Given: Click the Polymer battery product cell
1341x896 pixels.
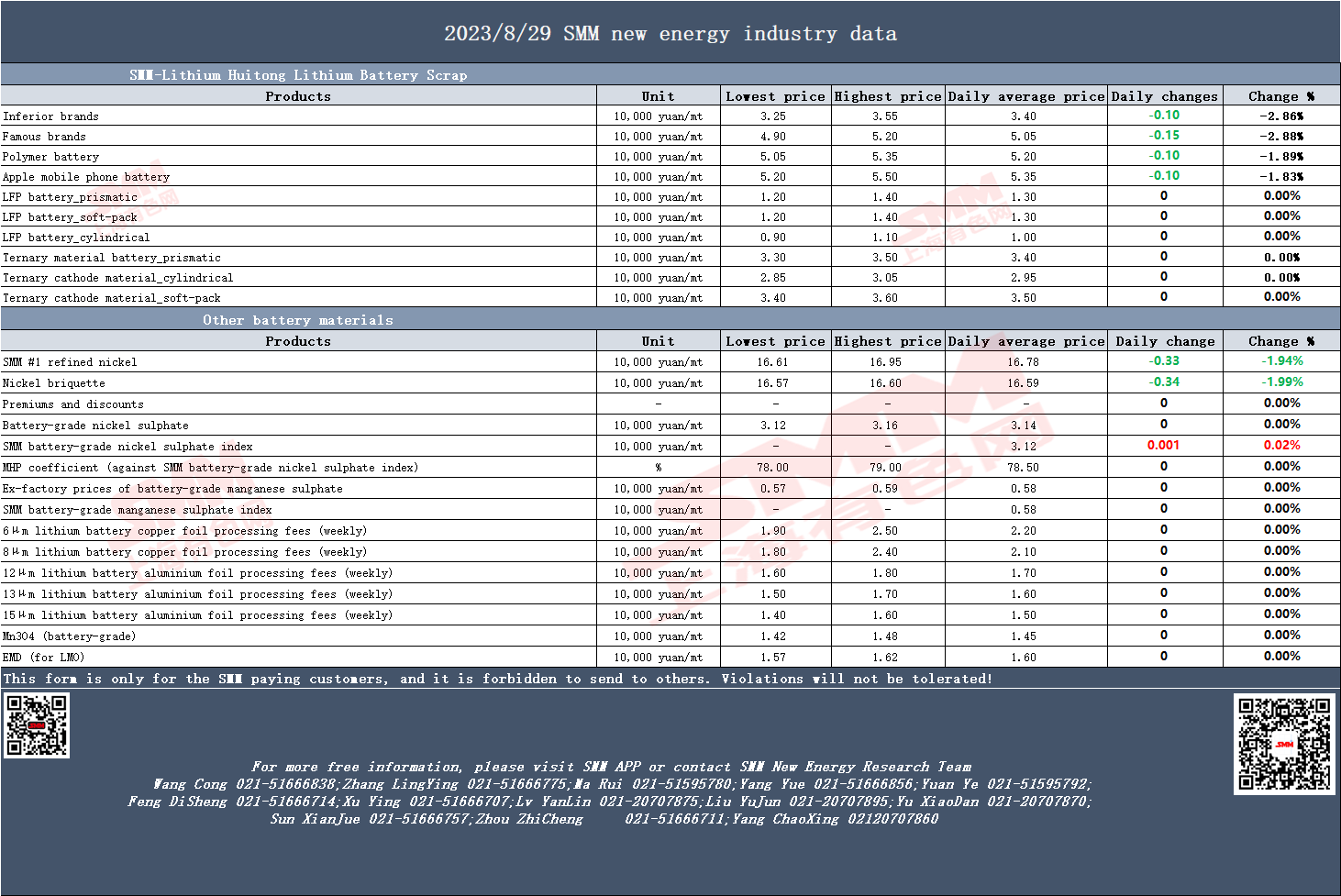Looking at the screenshot, I should pos(50,157).
